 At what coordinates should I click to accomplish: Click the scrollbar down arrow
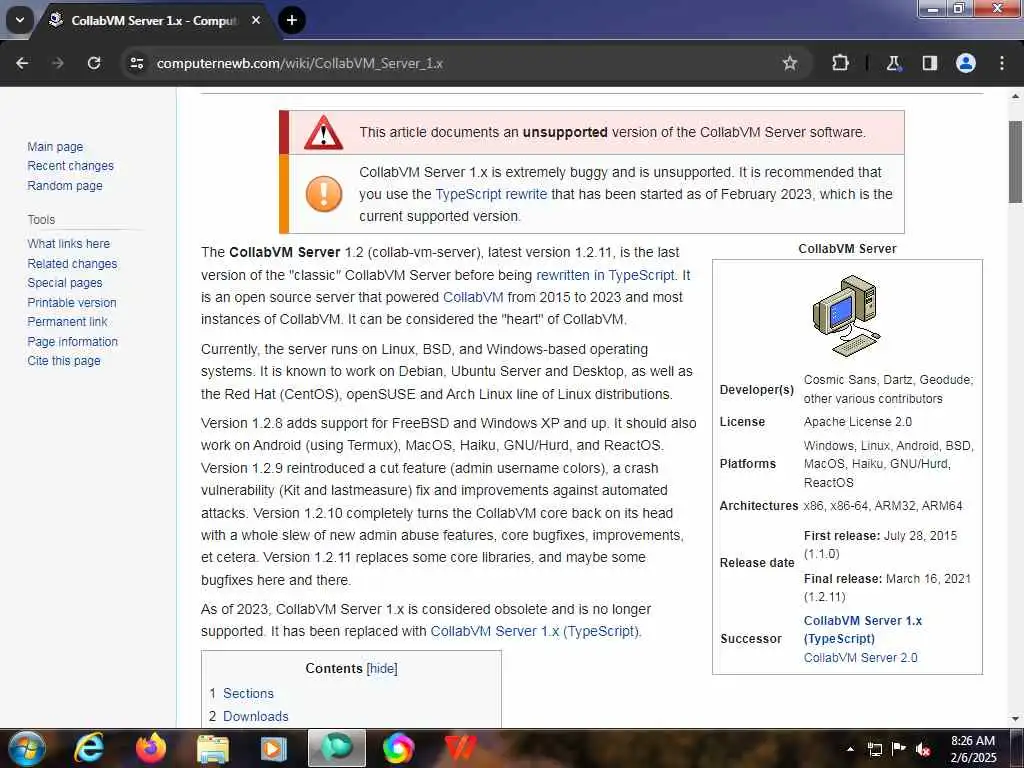tap(1016, 719)
